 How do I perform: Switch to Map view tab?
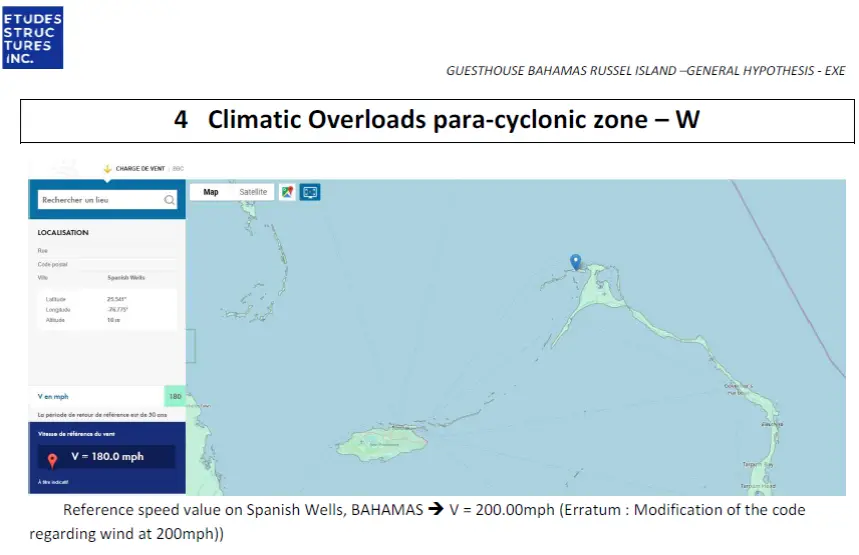[211, 192]
